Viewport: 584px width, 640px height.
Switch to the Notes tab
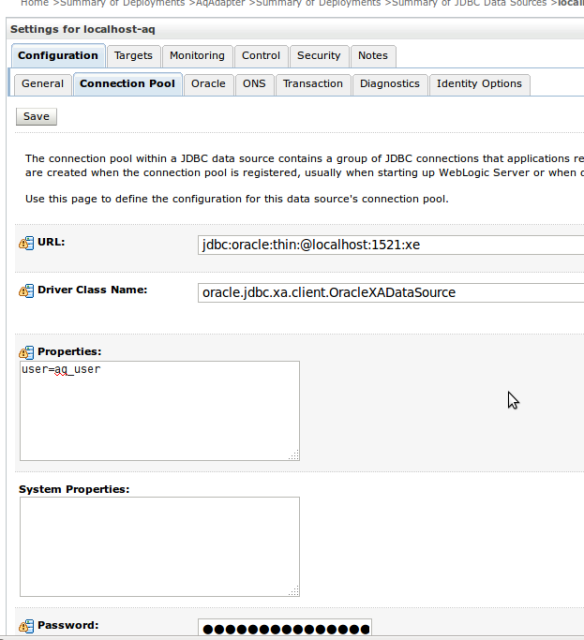pos(373,56)
